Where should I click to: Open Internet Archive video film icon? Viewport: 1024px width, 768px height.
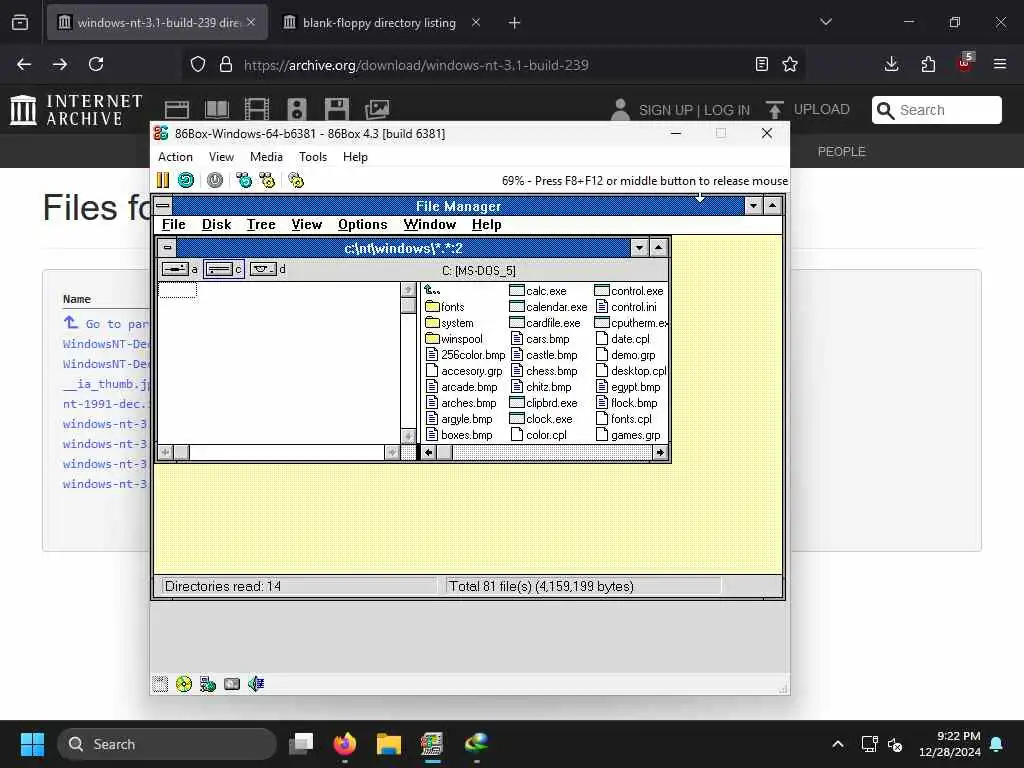257,110
